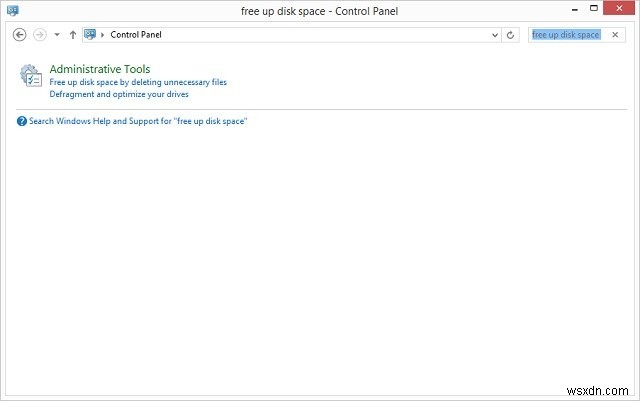Click the Forward navigation arrow
The image size is (640, 401).
pyautogui.click(x=40, y=34)
